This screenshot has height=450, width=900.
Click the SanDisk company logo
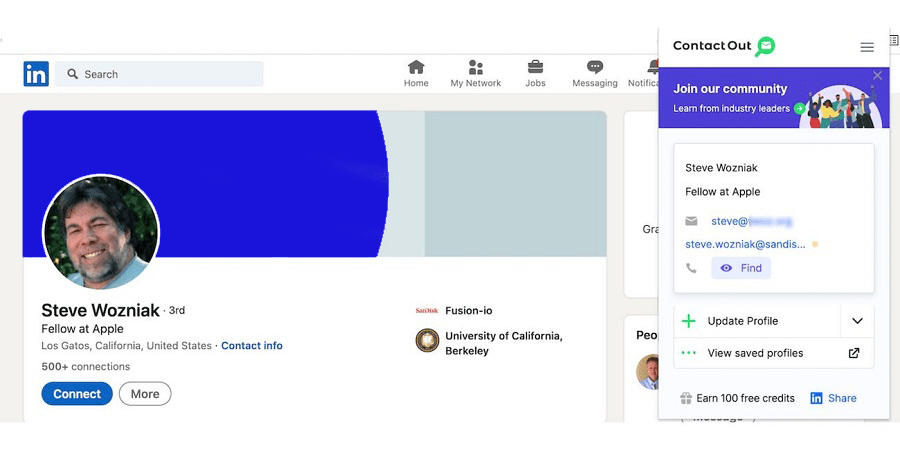[426, 311]
